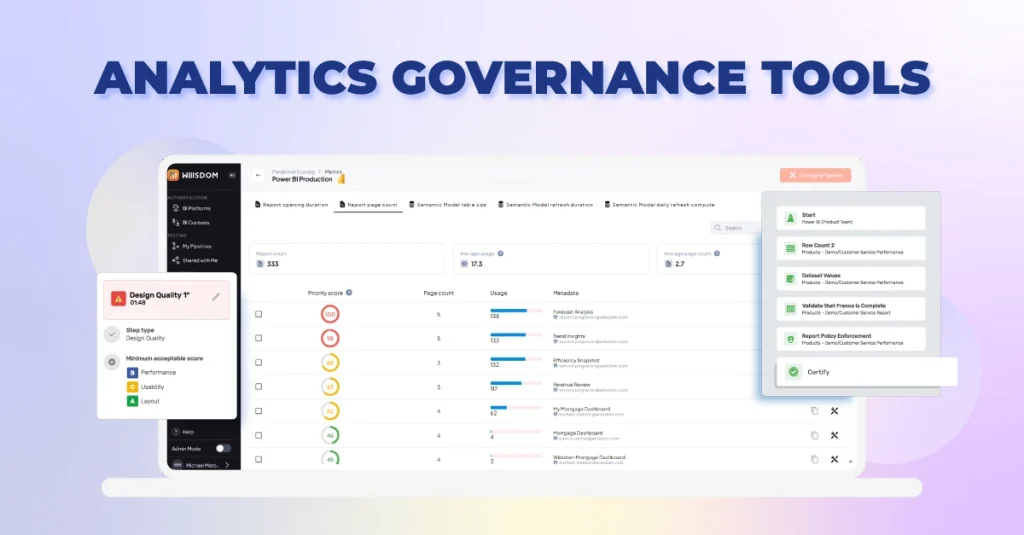The image size is (1024, 535).
Task: Open the Trend Insights report name
Action: point(571,336)
